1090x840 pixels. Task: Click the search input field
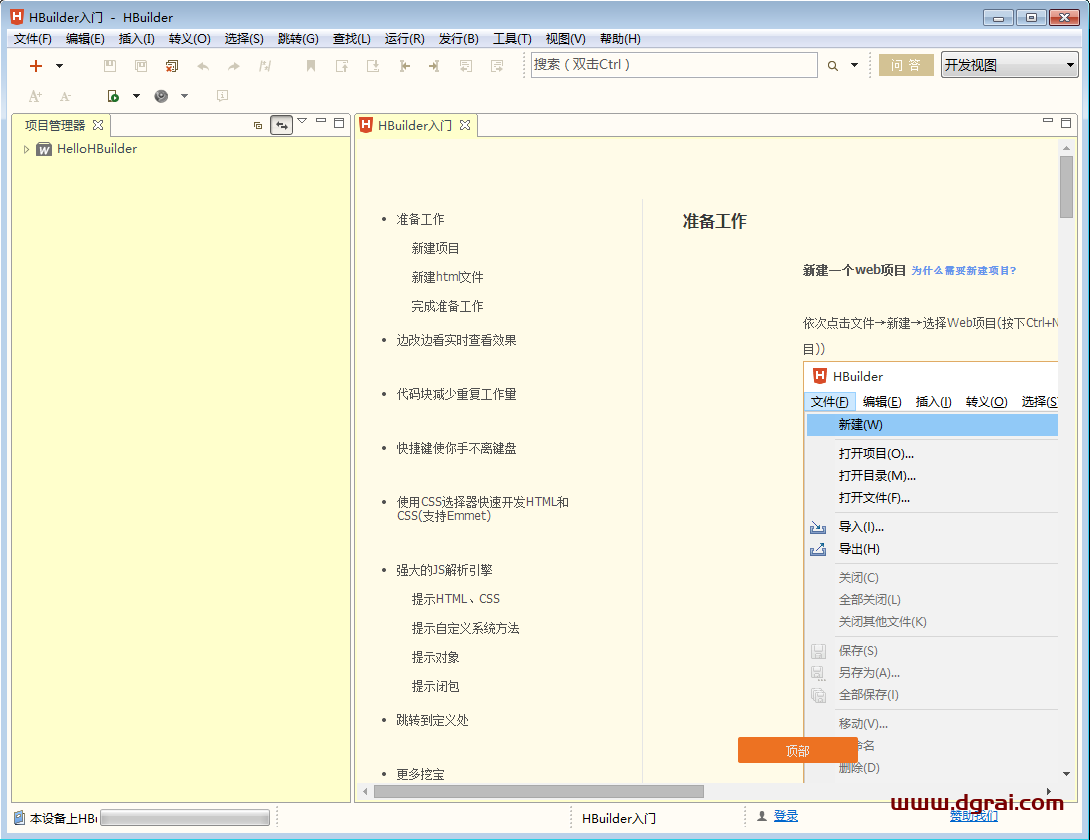674,65
